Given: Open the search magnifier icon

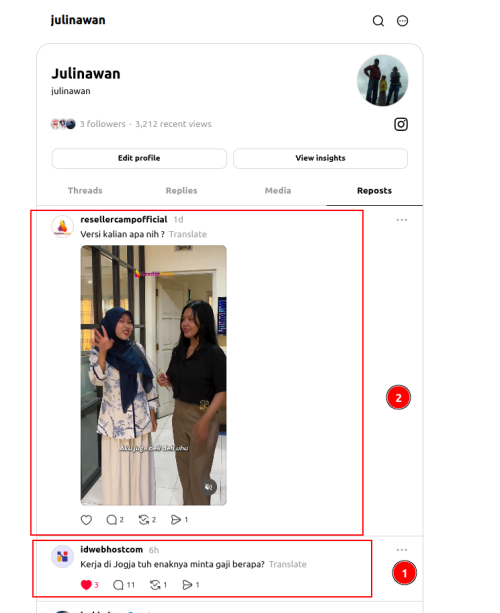Looking at the screenshot, I should point(378,21).
